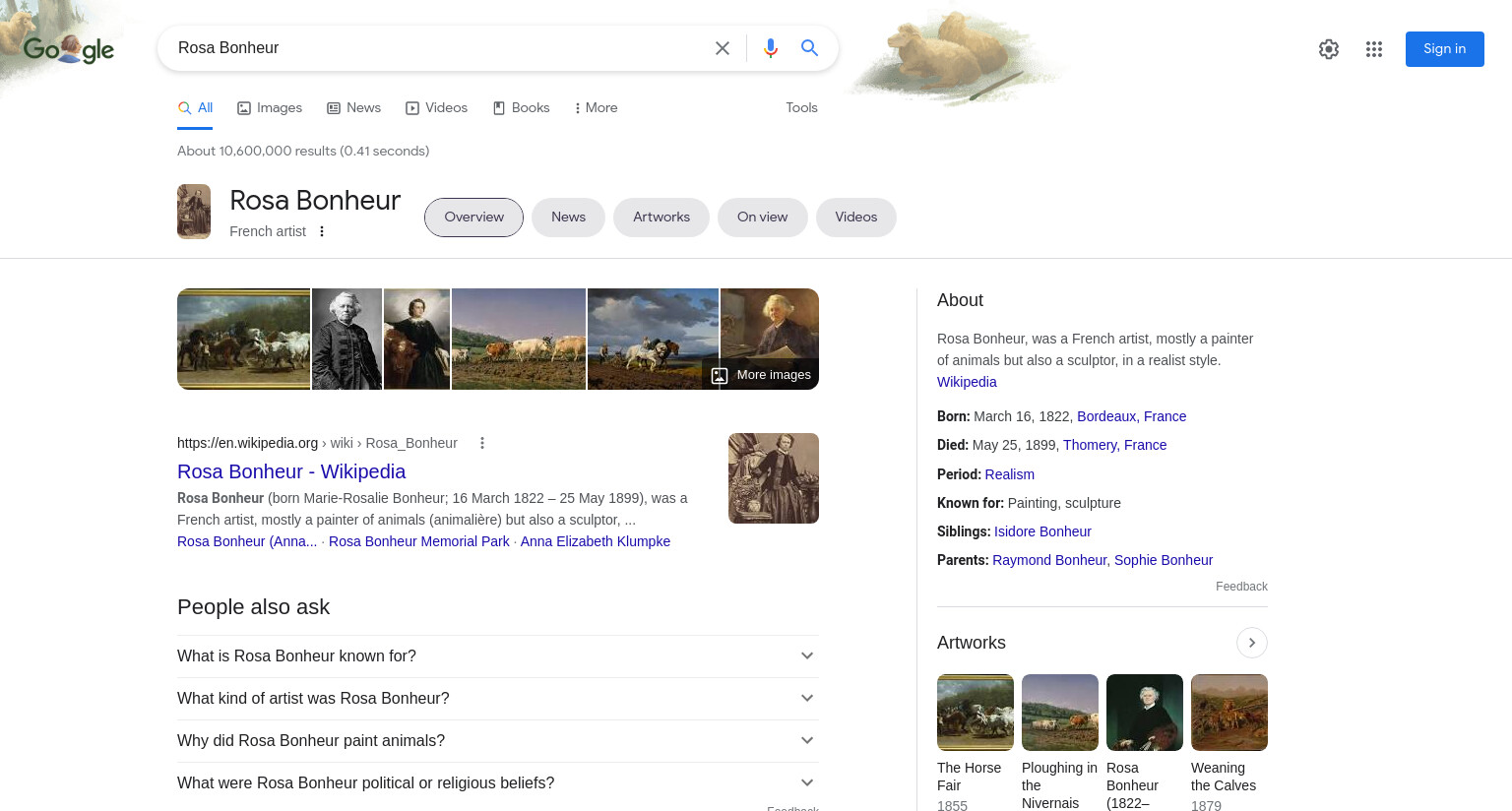Open the Horse Fair image in strip

(243, 339)
